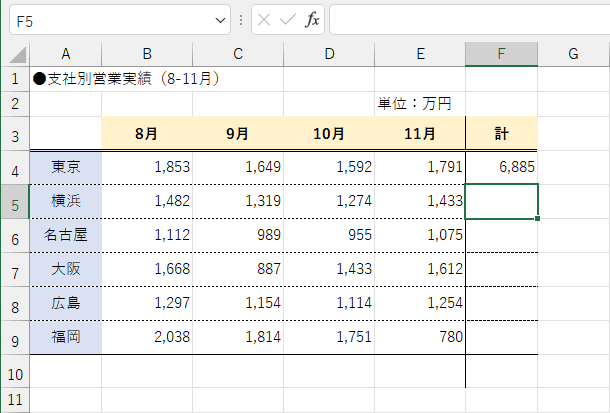Image resolution: width=610 pixels, height=413 pixels.
Task: Select row 7 header
Action: point(15,270)
